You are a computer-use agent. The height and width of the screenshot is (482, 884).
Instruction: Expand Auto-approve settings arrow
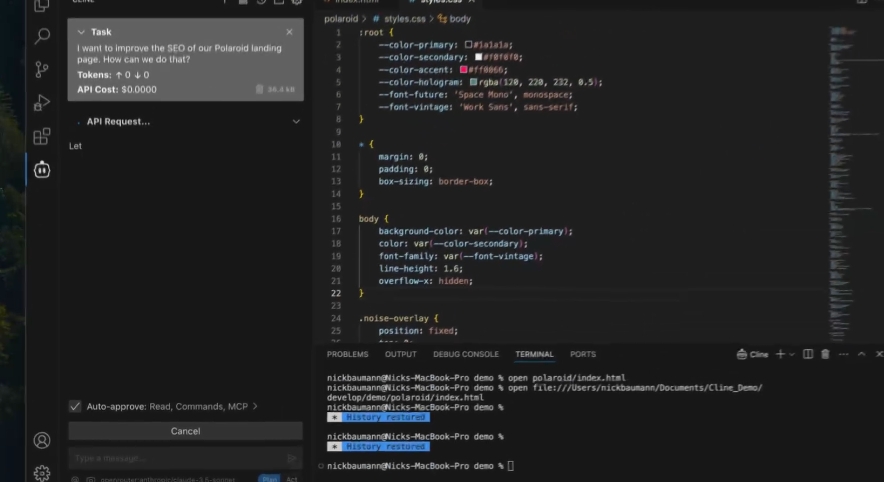pos(255,406)
